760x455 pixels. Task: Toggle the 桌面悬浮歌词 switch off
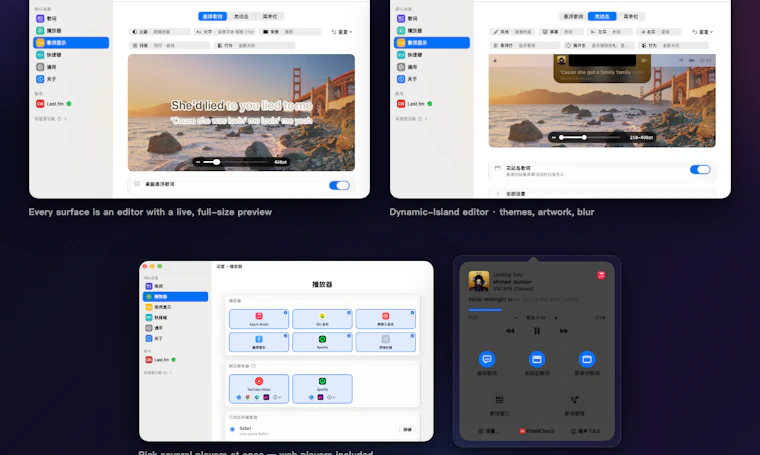(339, 185)
